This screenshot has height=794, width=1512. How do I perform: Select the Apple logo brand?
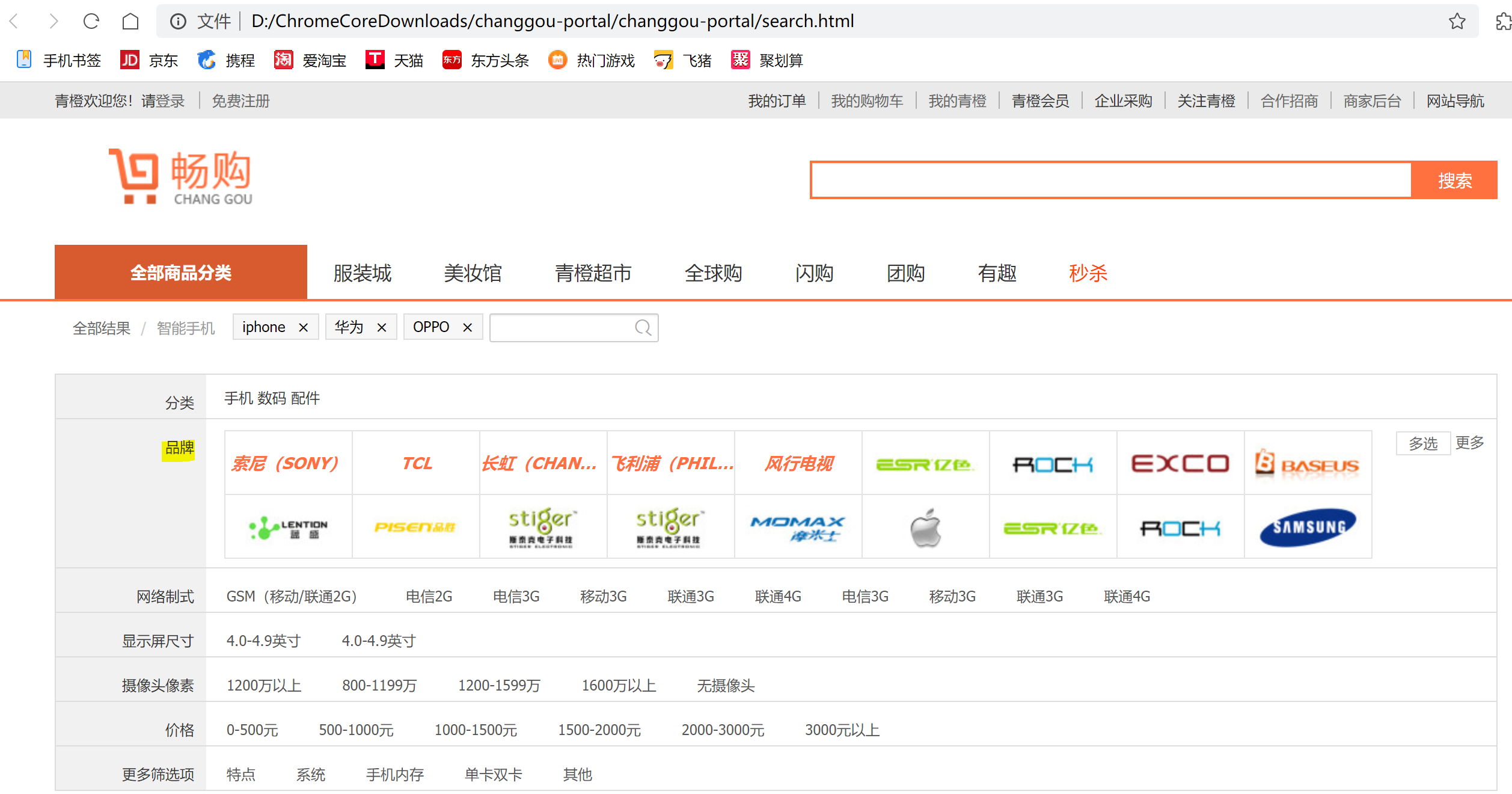[926, 527]
